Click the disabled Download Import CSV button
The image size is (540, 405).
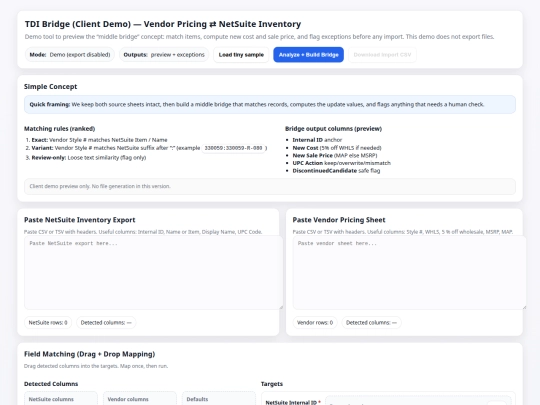(382, 55)
